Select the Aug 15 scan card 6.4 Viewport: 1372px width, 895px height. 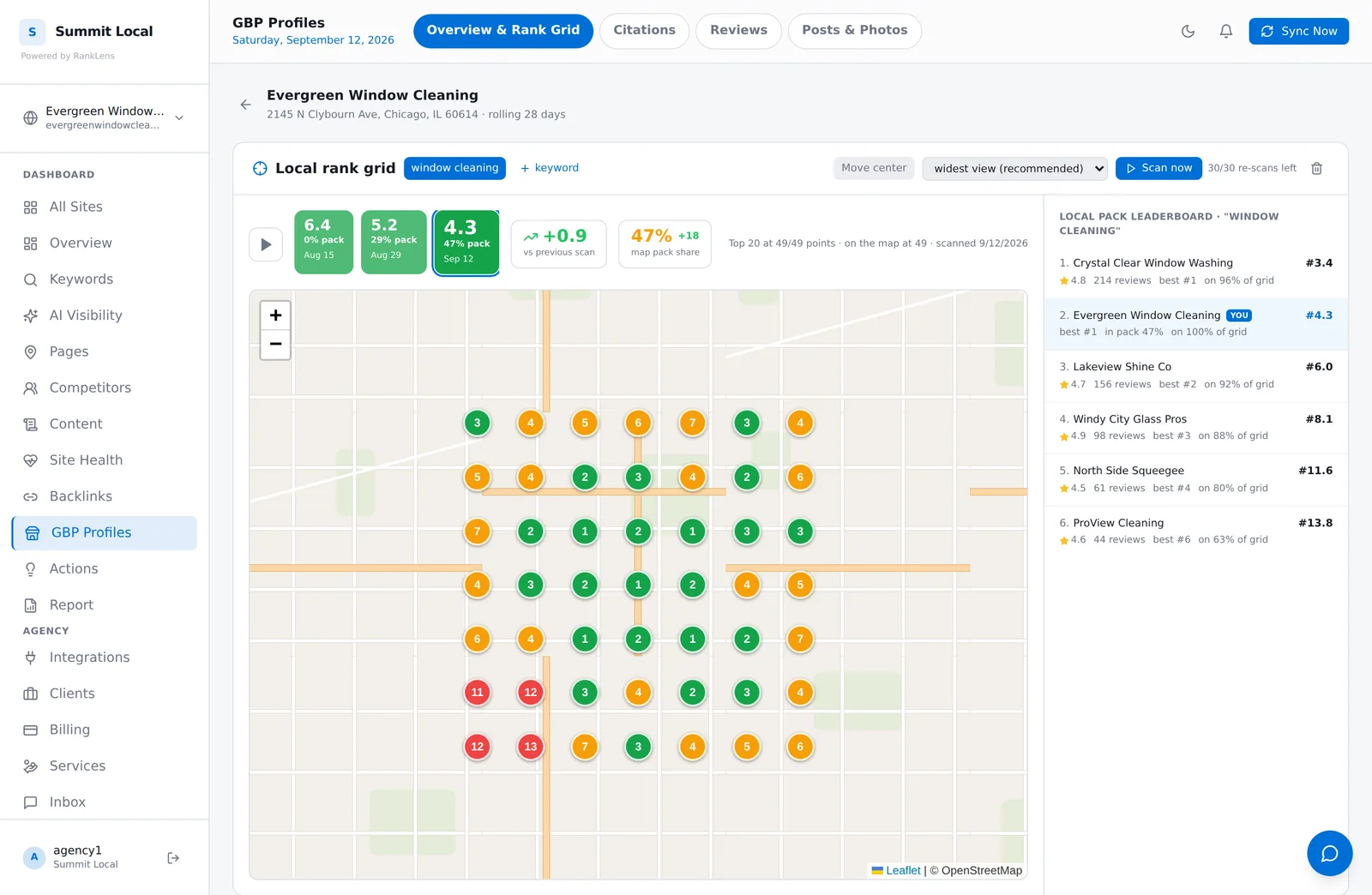[x=323, y=242]
